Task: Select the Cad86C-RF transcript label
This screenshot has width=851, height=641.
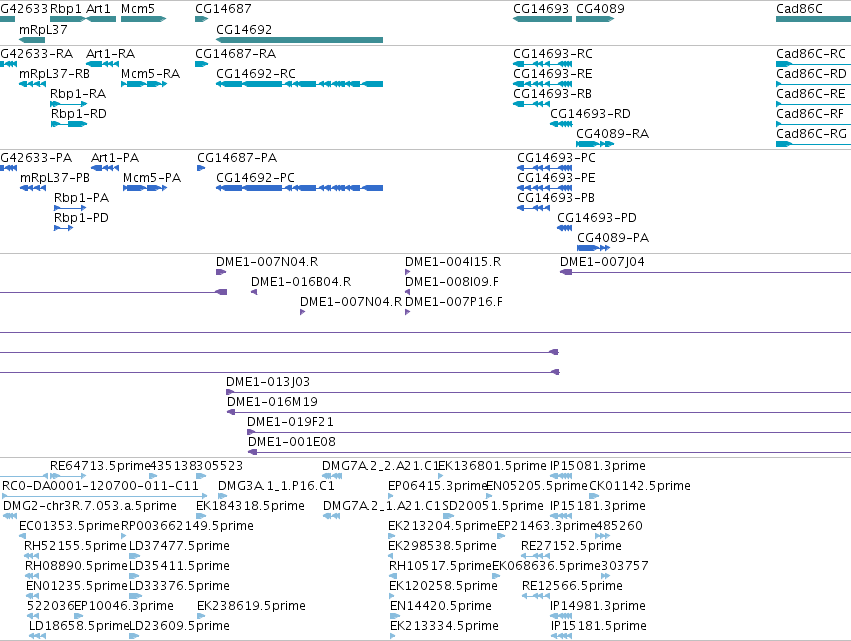Action: pyautogui.click(x=810, y=114)
